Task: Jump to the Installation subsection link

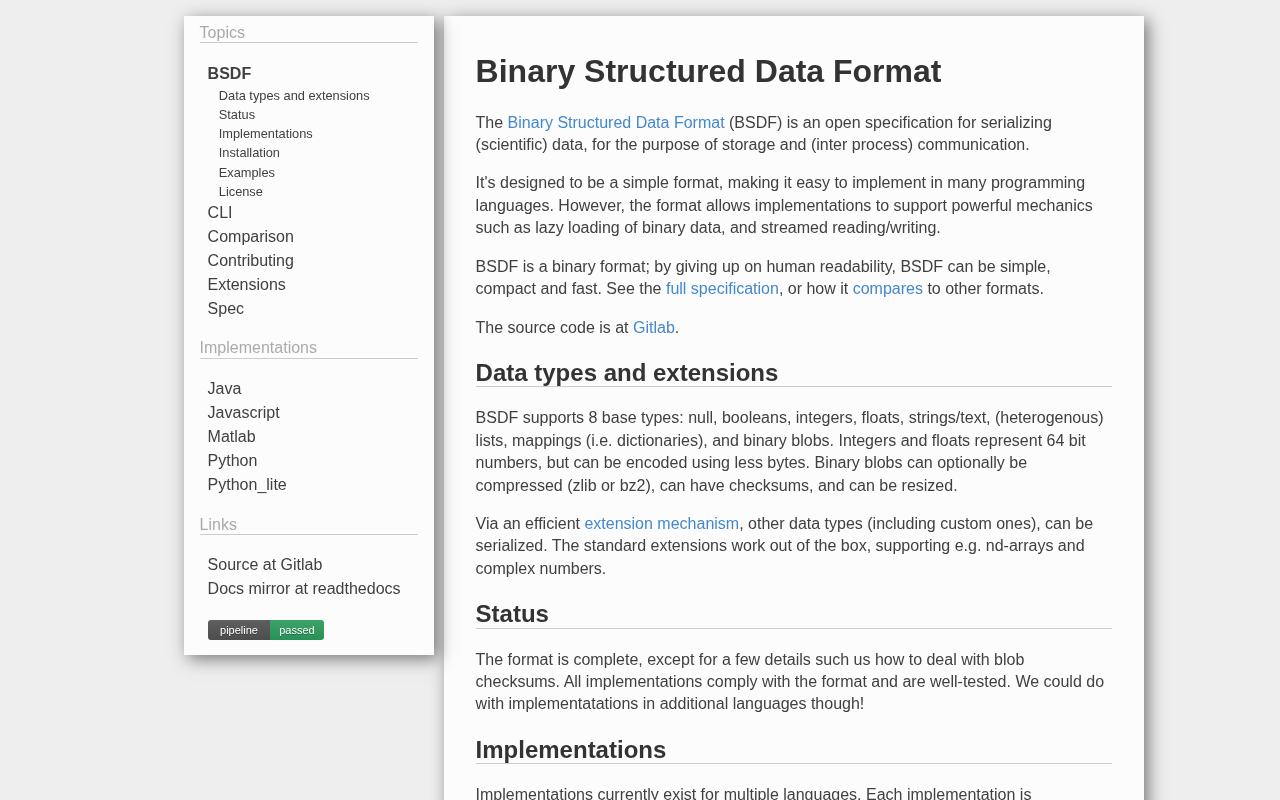Action: pos(249,153)
